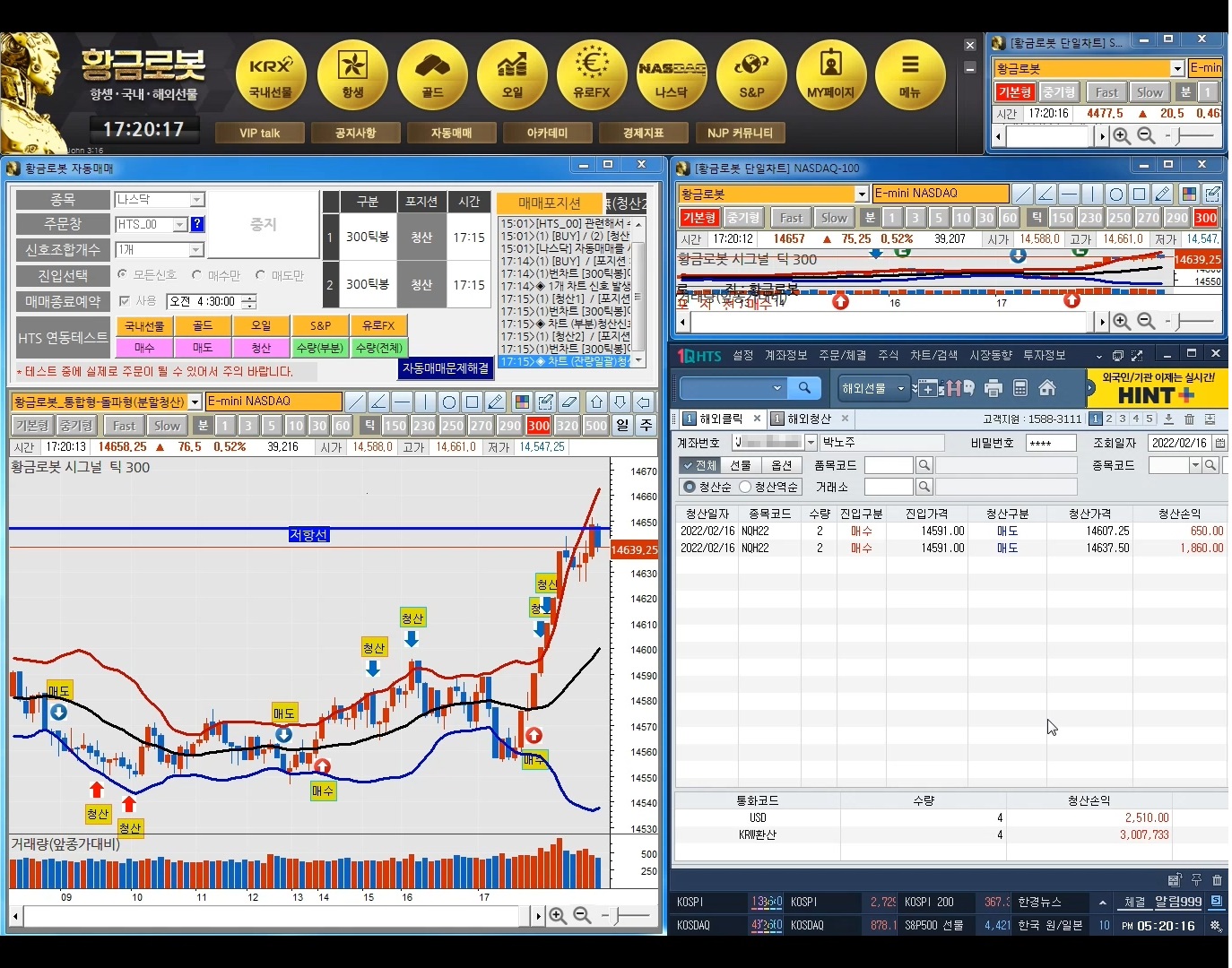
Task: Click the blue help question mark beside 주문창
Action: click(197, 224)
